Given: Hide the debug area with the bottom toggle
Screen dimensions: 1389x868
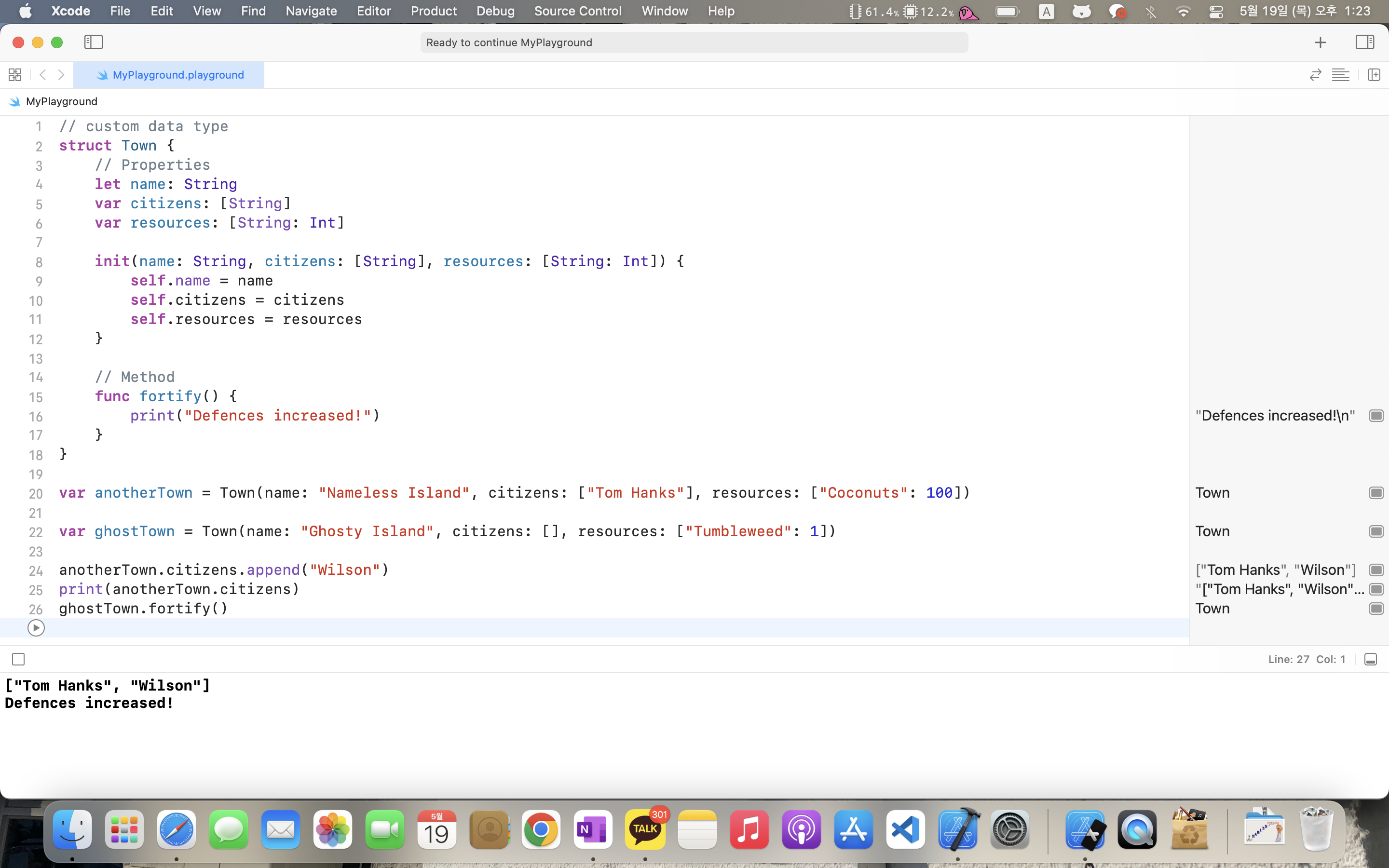Looking at the screenshot, I should (1370, 659).
